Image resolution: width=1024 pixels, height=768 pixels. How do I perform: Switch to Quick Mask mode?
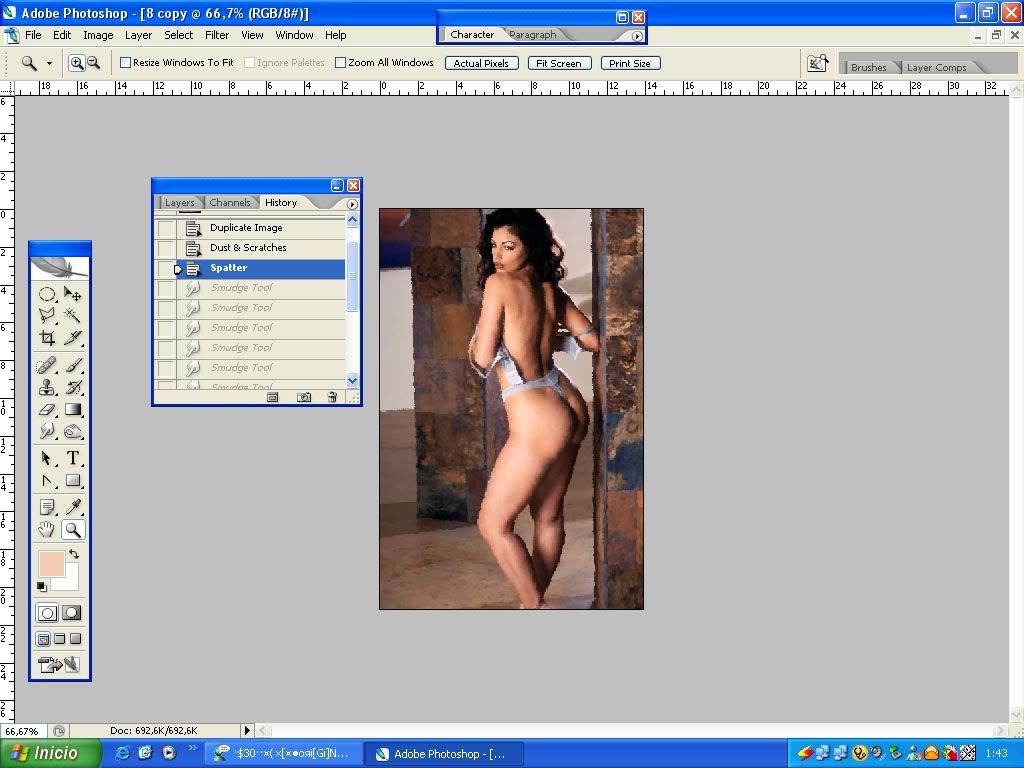click(x=72, y=613)
